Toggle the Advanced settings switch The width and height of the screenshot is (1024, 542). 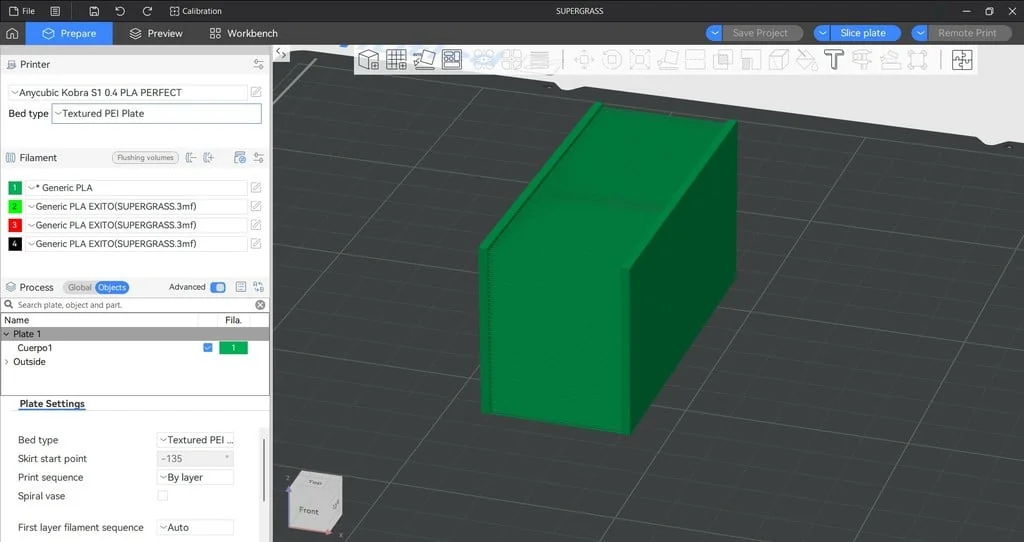tap(217, 287)
